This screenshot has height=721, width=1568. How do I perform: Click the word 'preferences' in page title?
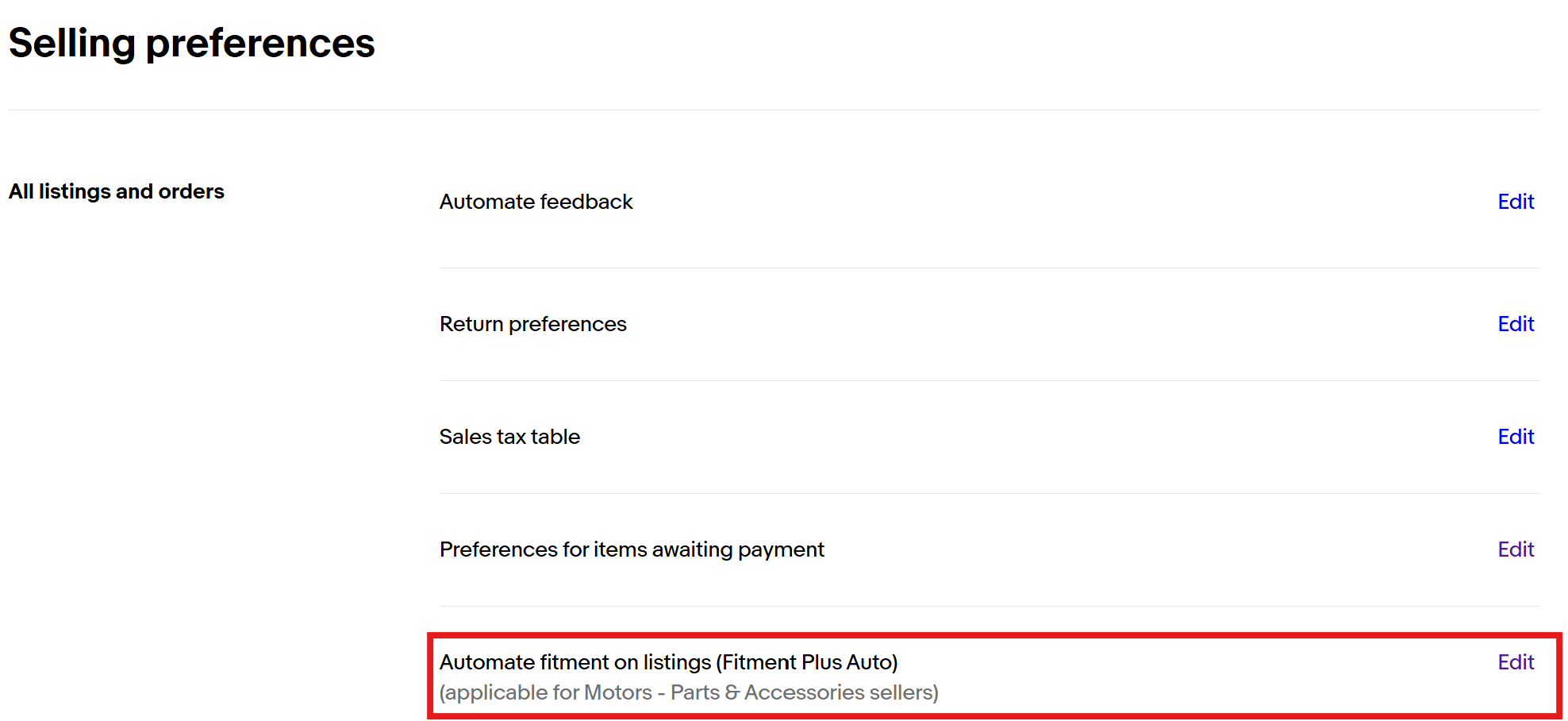(259, 43)
